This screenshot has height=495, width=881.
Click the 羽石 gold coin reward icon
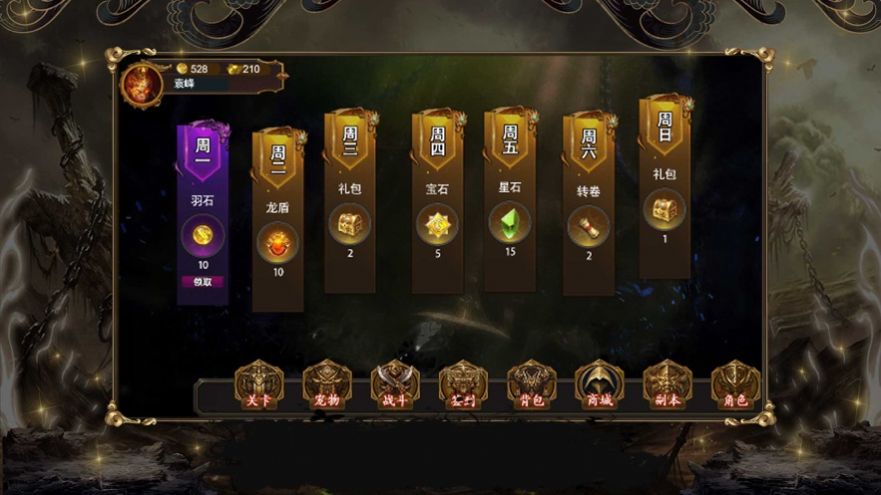pyautogui.click(x=203, y=235)
